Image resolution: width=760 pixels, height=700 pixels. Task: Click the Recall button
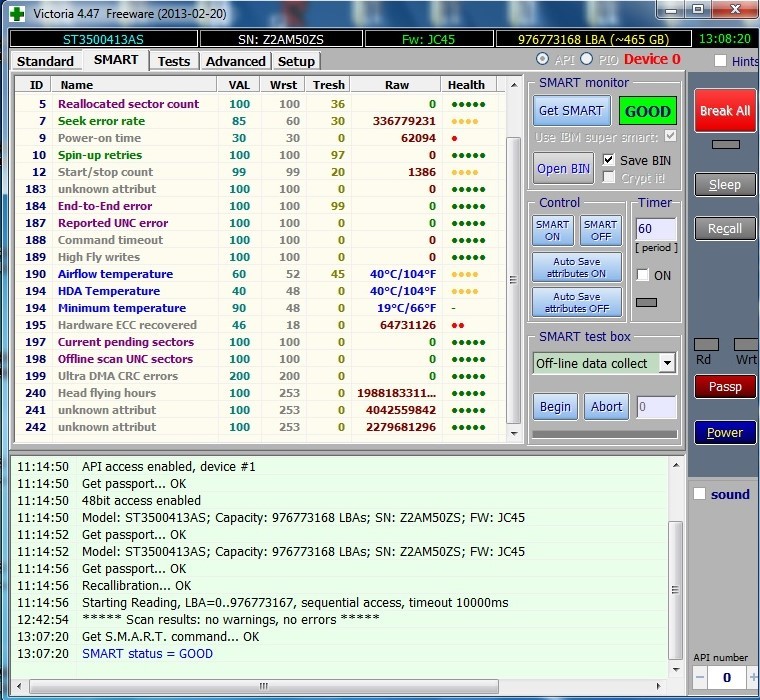click(725, 229)
